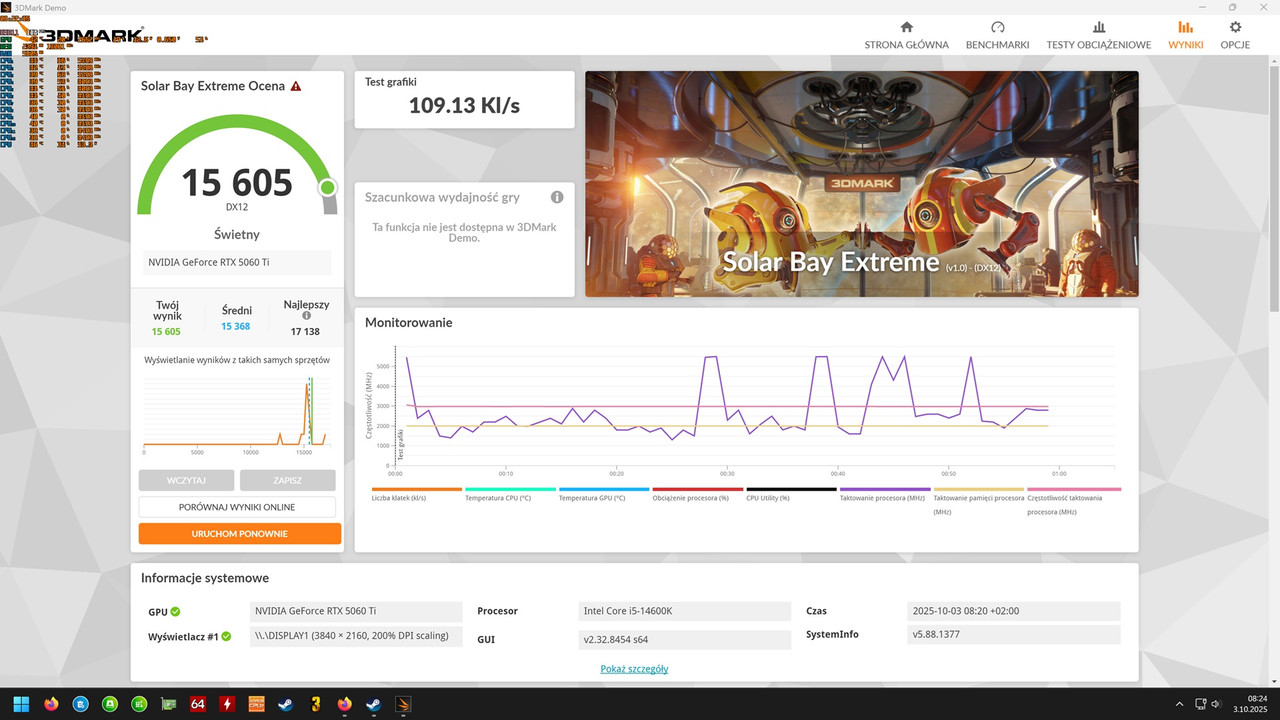Click the warning triangle beside Solar Bay Extreme Ocena
The image size is (1280, 720).
[x=296, y=87]
